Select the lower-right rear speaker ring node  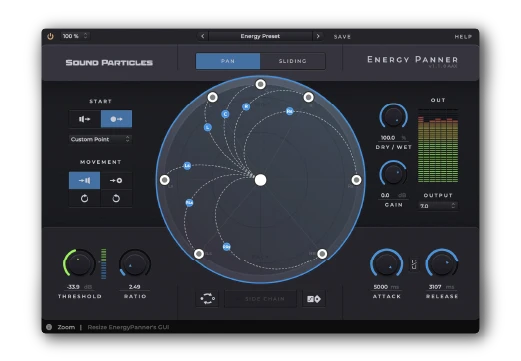coord(322,254)
